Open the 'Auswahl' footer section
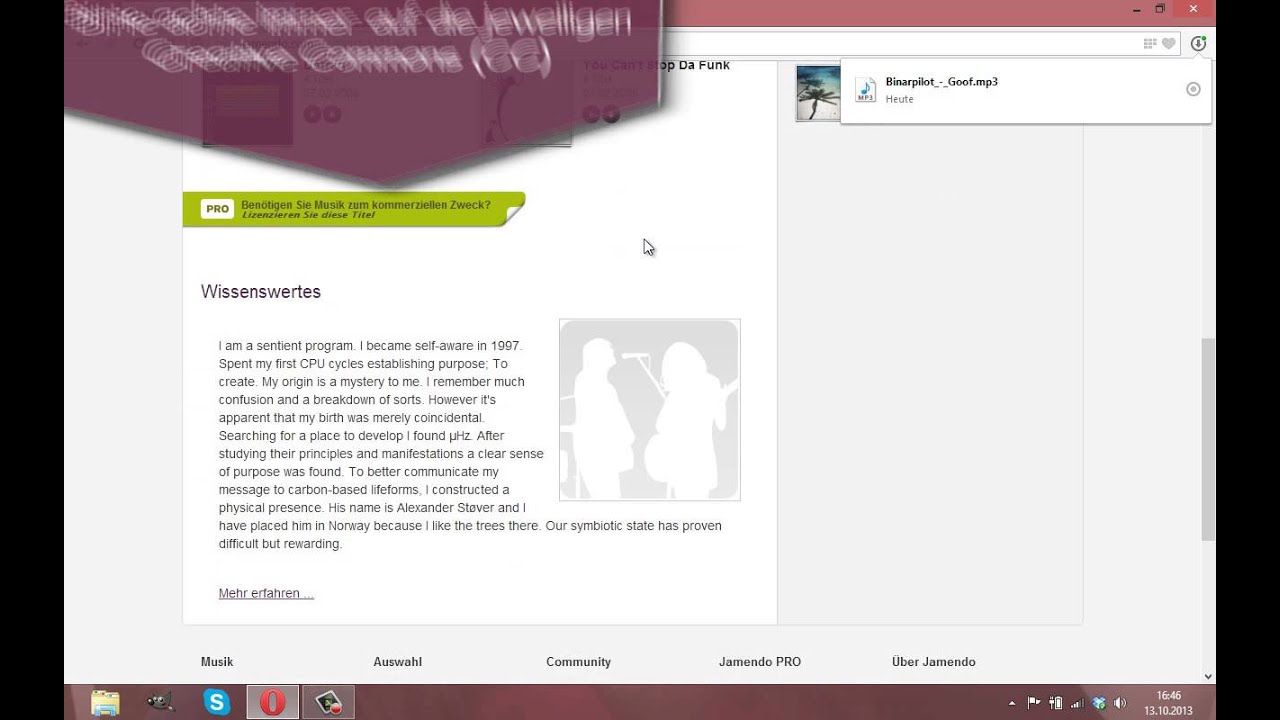Image resolution: width=1280 pixels, height=720 pixels. 398,662
